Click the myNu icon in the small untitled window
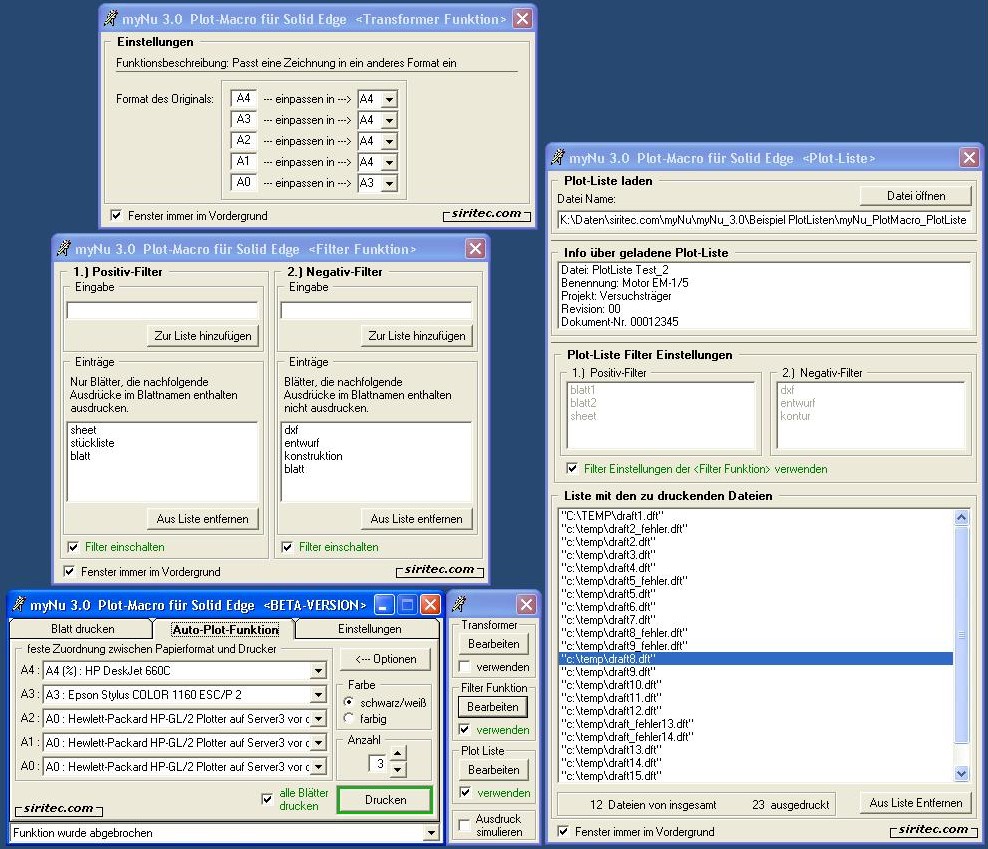This screenshot has width=988, height=849. click(x=459, y=604)
